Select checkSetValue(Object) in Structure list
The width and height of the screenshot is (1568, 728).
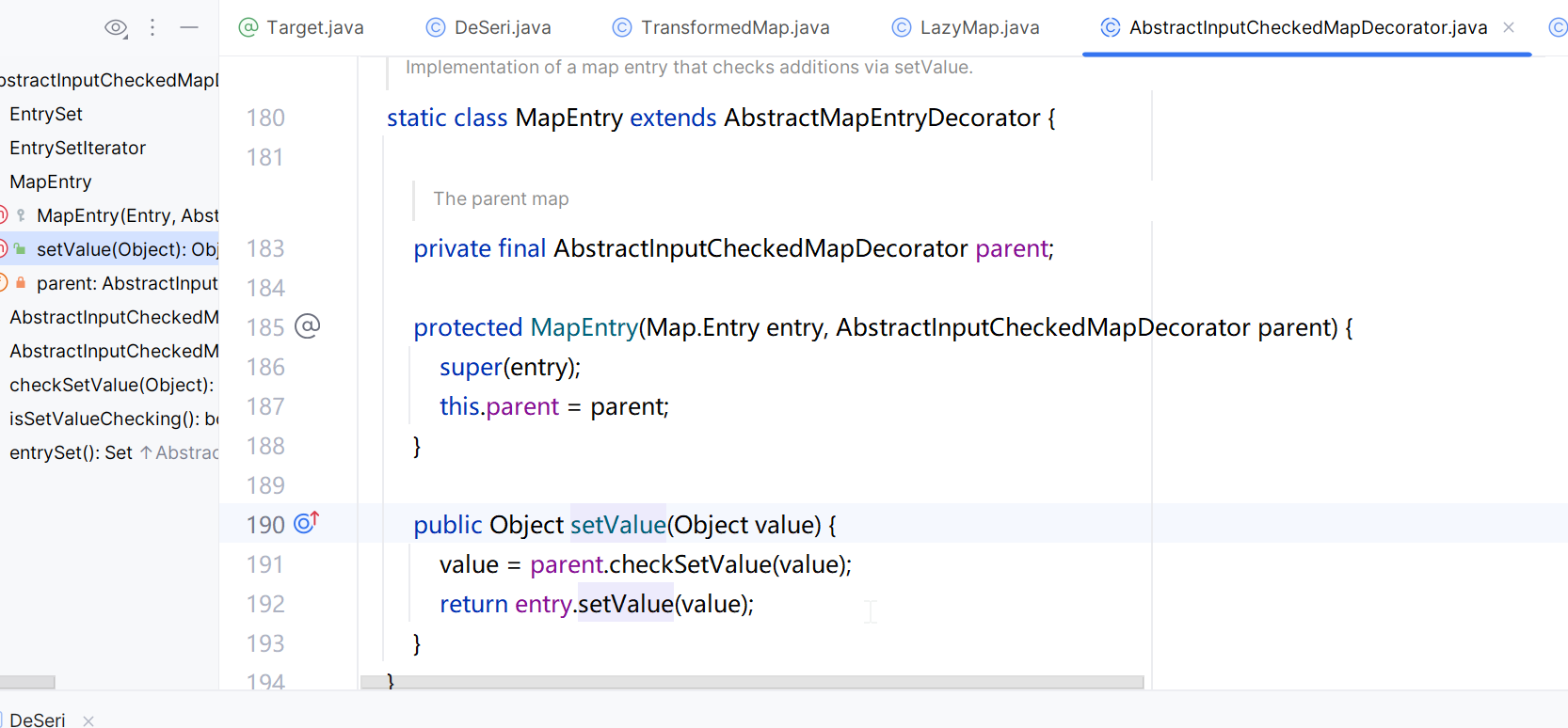pyautogui.click(x=111, y=385)
